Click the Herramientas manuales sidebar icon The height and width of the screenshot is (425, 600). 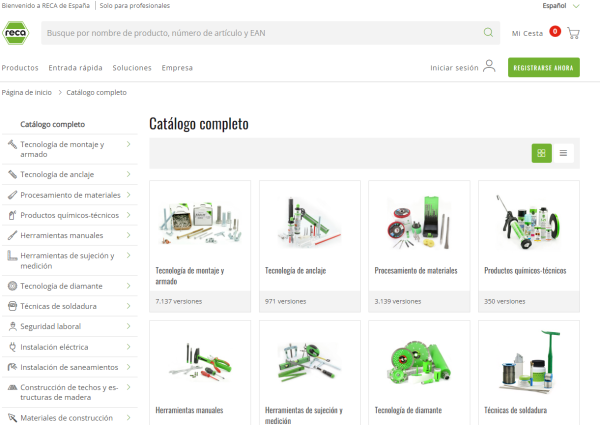point(11,235)
